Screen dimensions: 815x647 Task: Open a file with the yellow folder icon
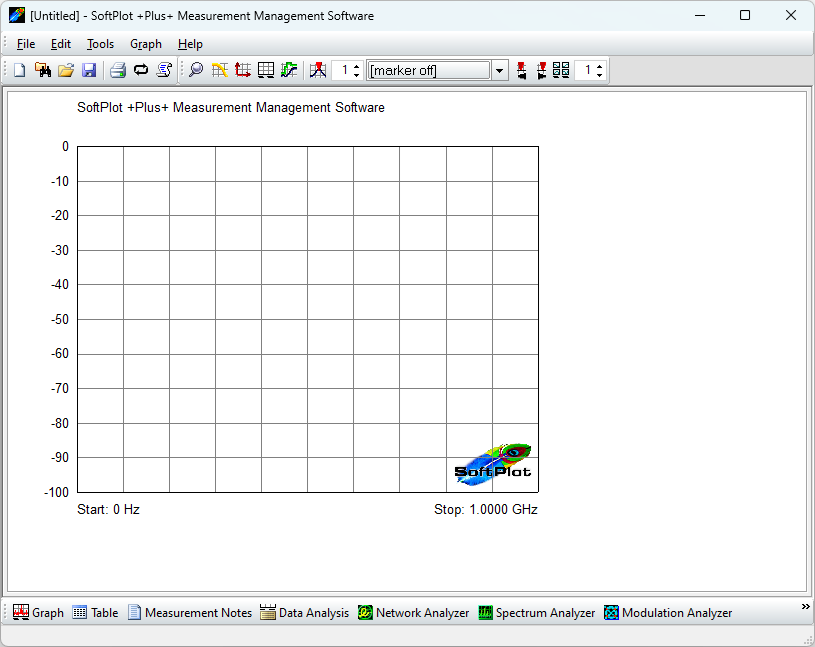pyautogui.click(x=66, y=70)
